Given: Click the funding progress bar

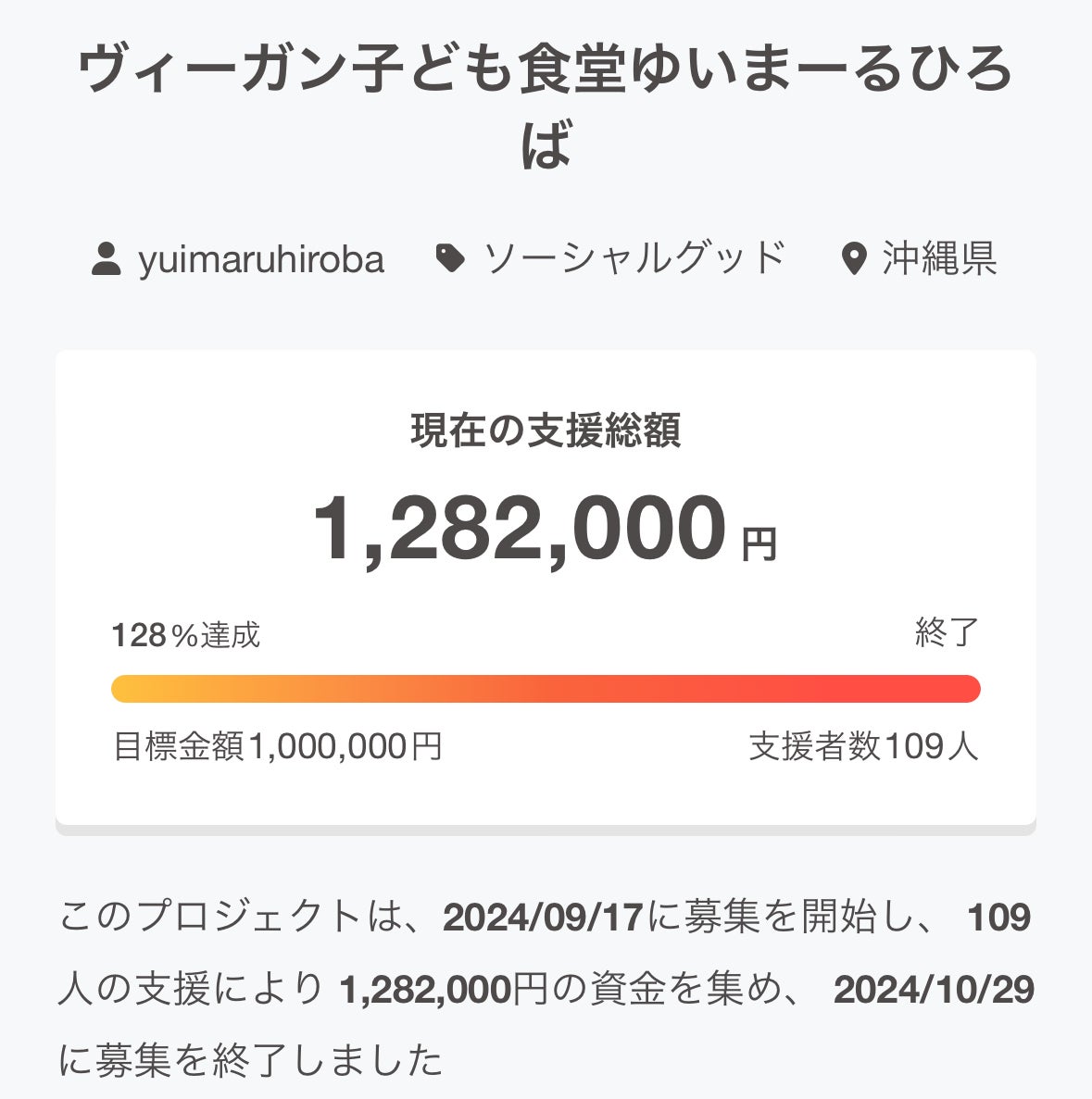Looking at the screenshot, I should [546, 689].
